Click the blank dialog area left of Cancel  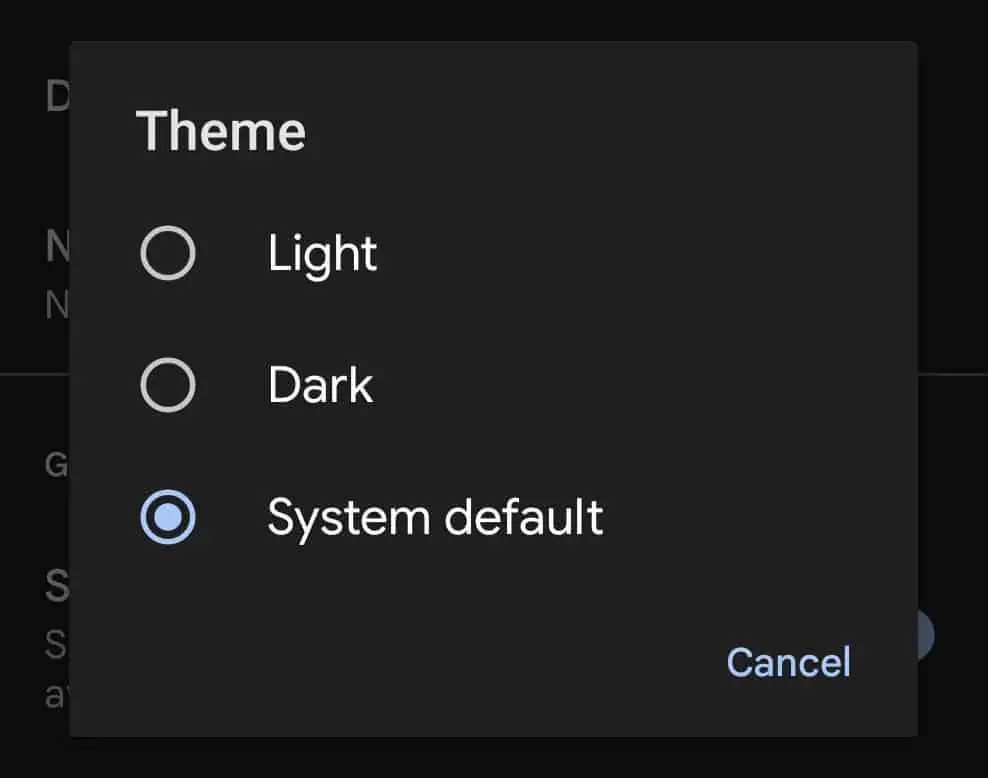click(400, 662)
